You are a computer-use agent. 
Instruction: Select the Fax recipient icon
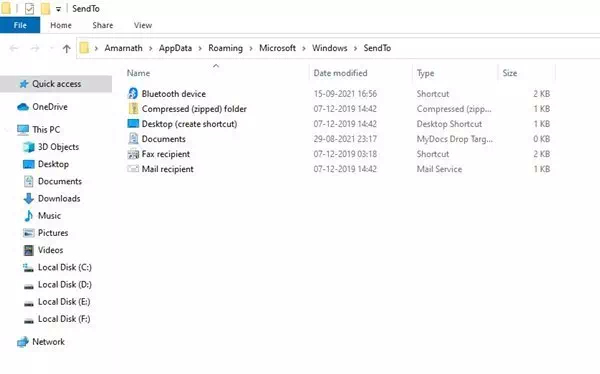click(133, 154)
